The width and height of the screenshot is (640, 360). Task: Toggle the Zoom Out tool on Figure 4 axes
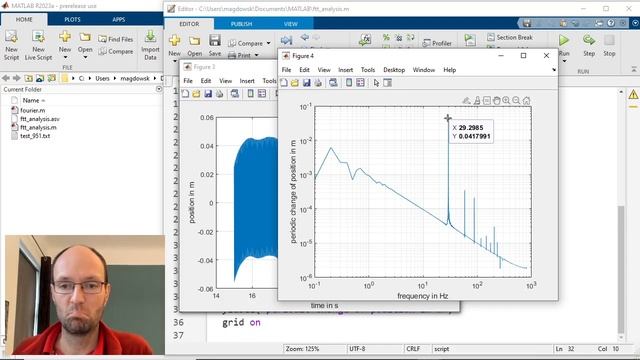coord(516,100)
